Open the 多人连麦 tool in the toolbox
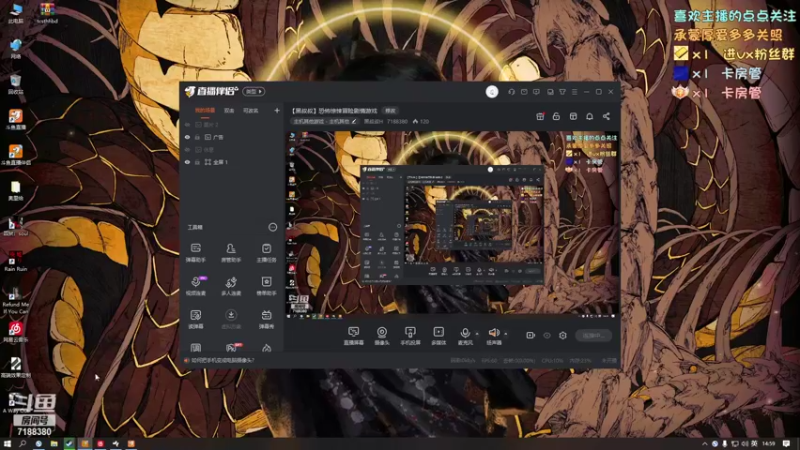800x450 pixels. coord(231,286)
